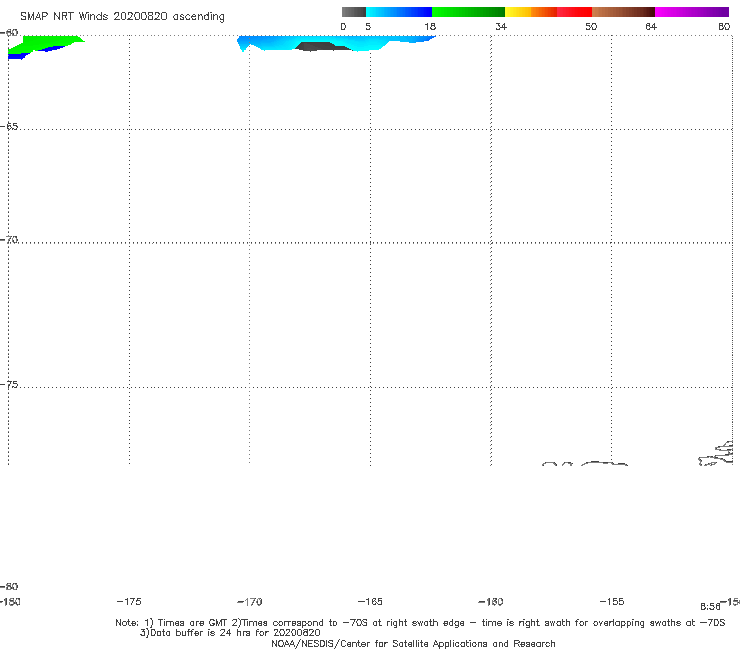
Task: Click the longitude label "-165"
Action: click(x=370, y=601)
